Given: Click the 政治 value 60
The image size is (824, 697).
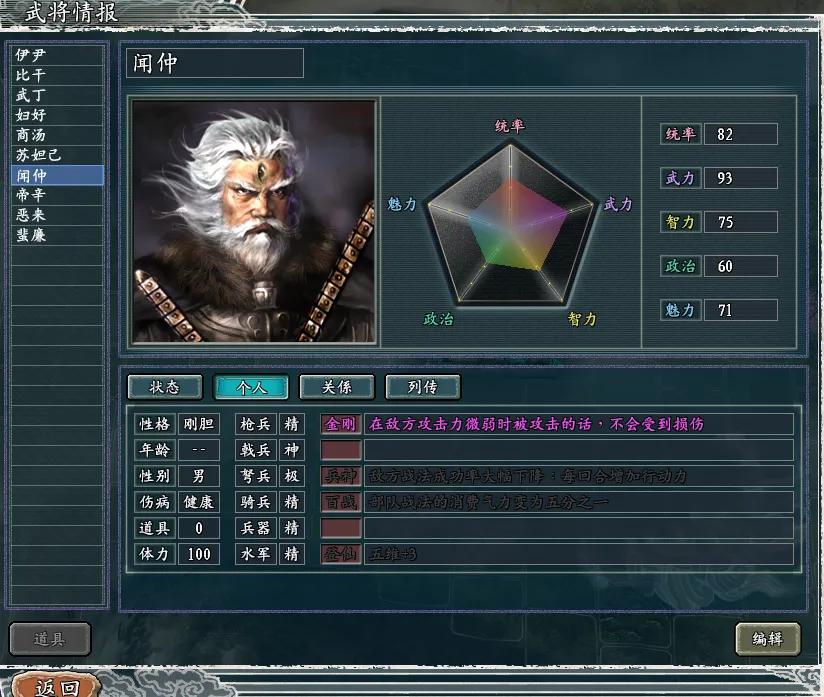Looking at the screenshot, I should 740,266.
